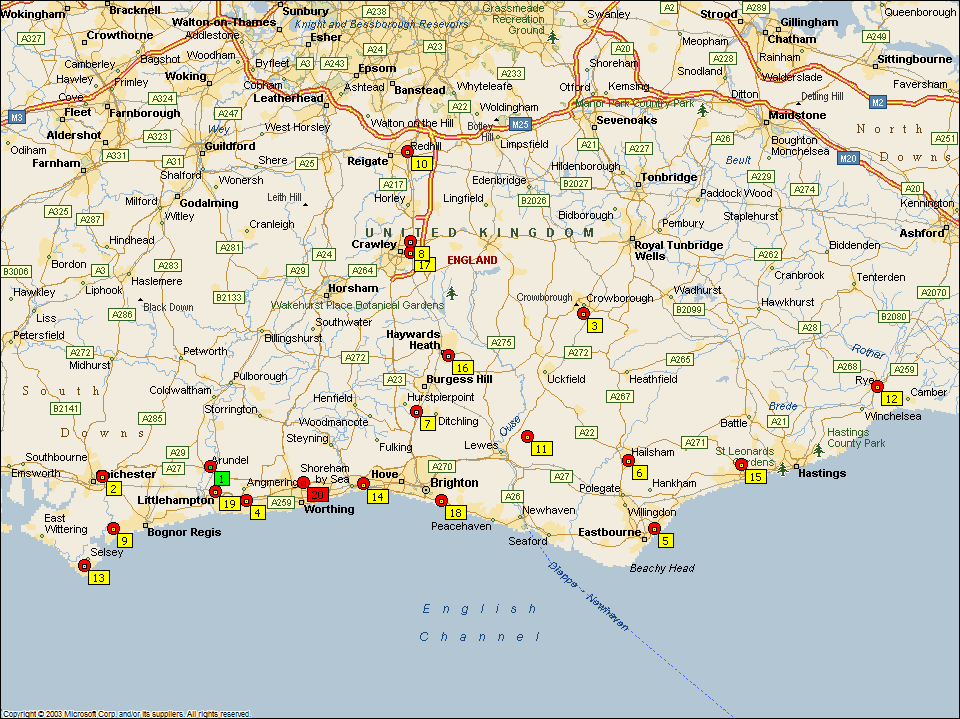Image resolution: width=960 pixels, height=719 pixels.
Task: Click the Brighton city name label
Action: click(x=454, y=482)
